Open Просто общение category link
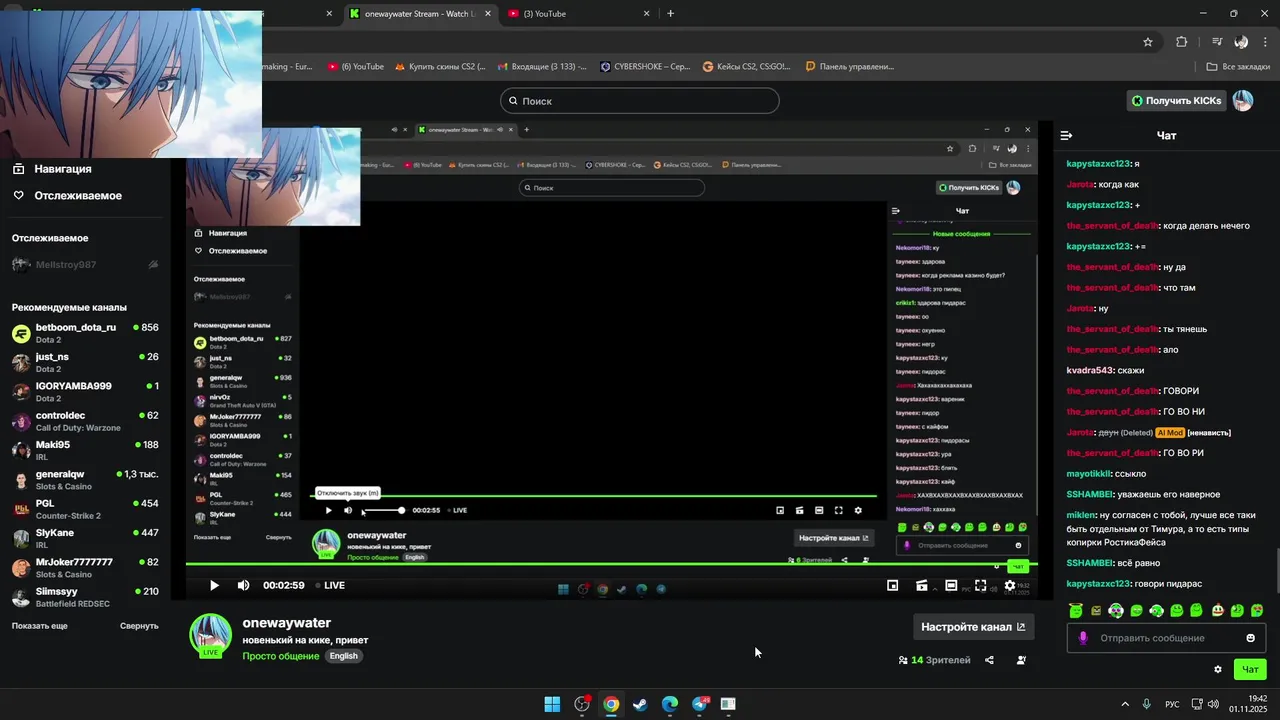Viewport: 1280px width, 720px height. point(281,656)
